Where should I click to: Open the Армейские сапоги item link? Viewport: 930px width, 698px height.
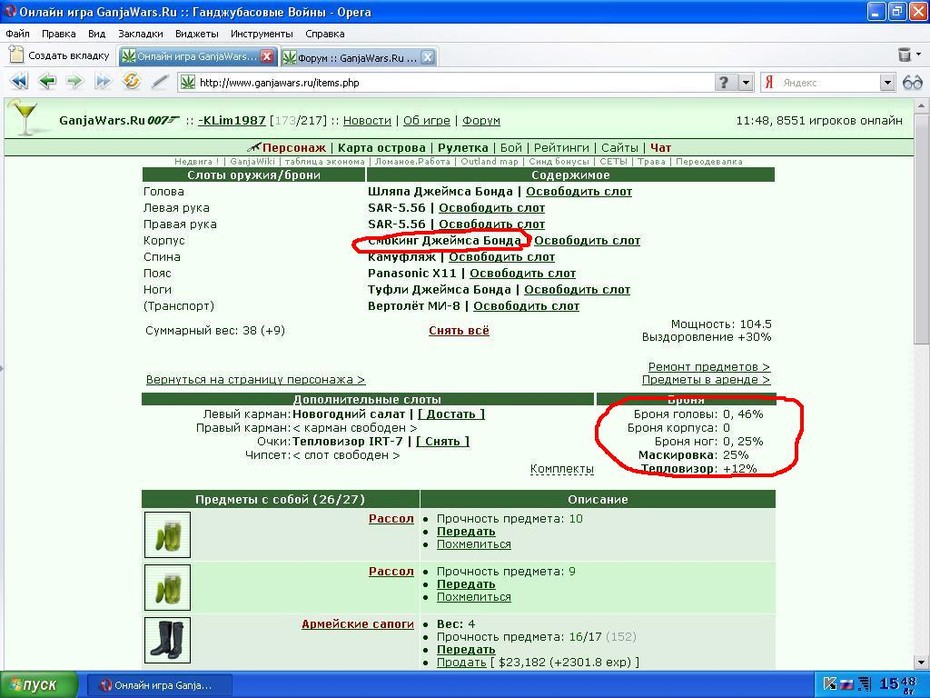358,624
